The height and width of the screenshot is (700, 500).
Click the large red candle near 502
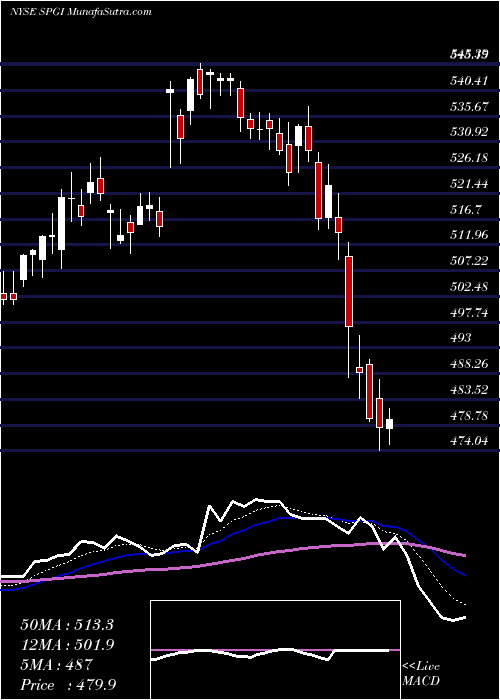pyautogui.click(x=349, y=291)
